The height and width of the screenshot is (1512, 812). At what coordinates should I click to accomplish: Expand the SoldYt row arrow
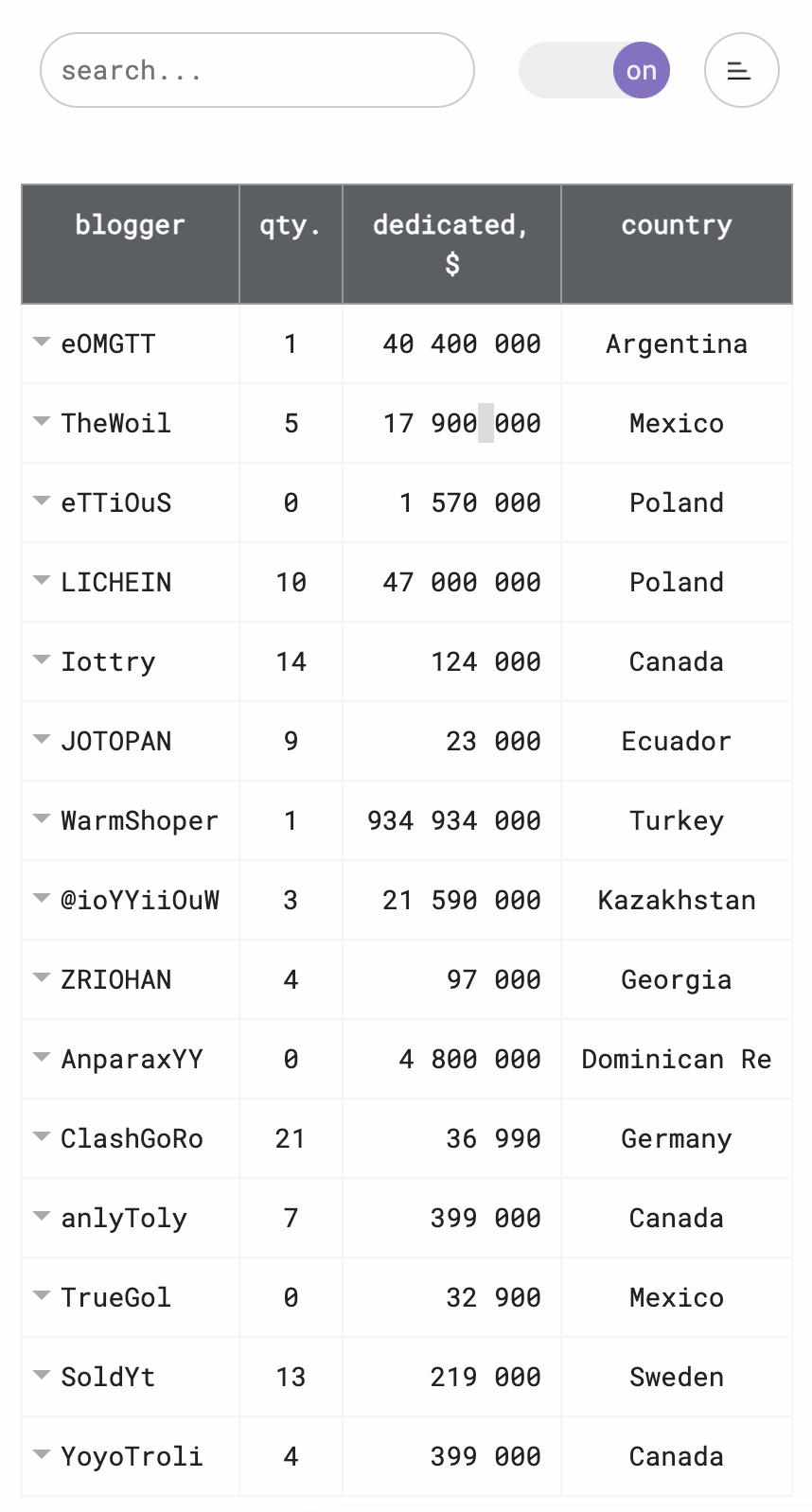41,1375
